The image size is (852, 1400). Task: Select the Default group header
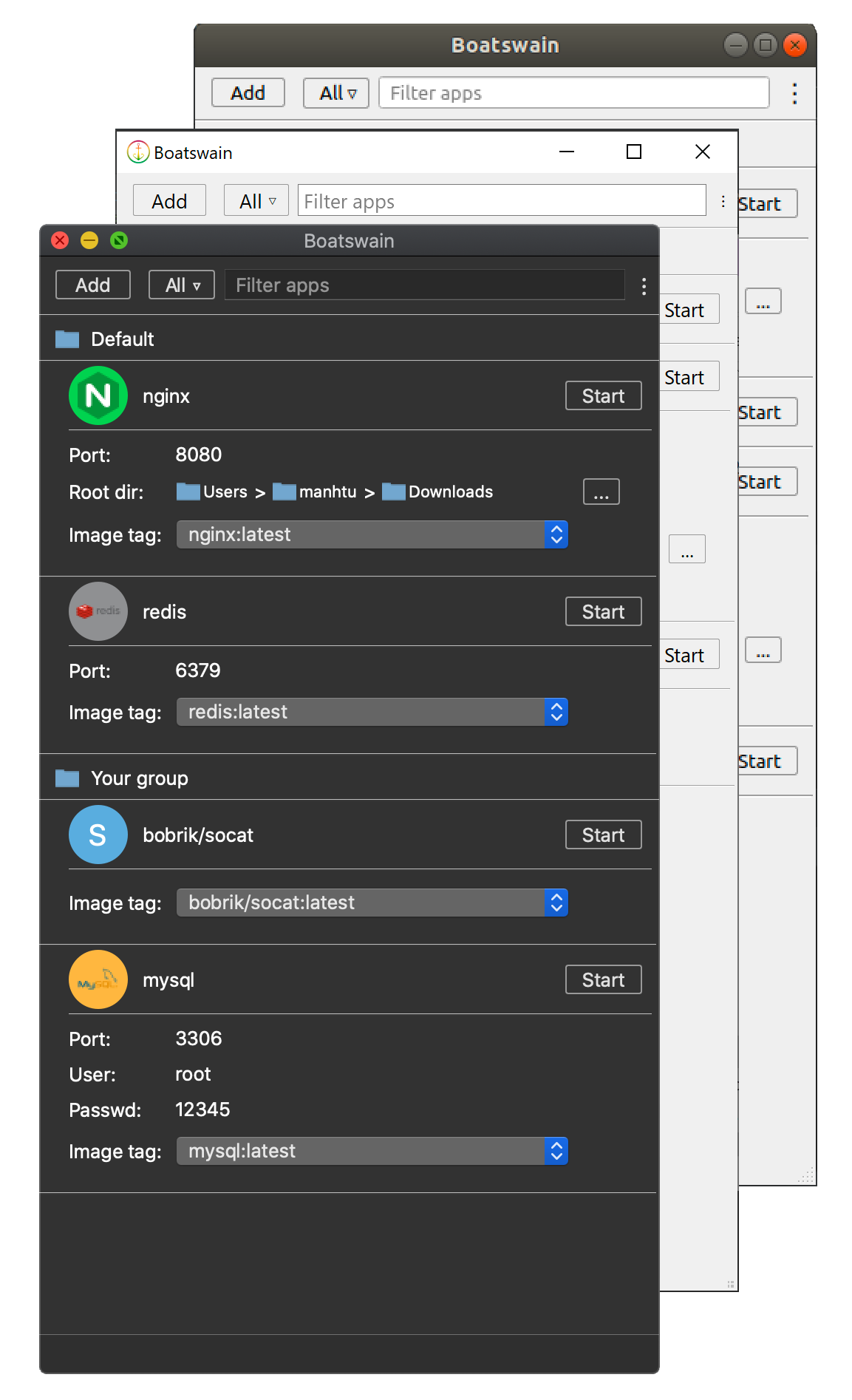pos(349,339)
